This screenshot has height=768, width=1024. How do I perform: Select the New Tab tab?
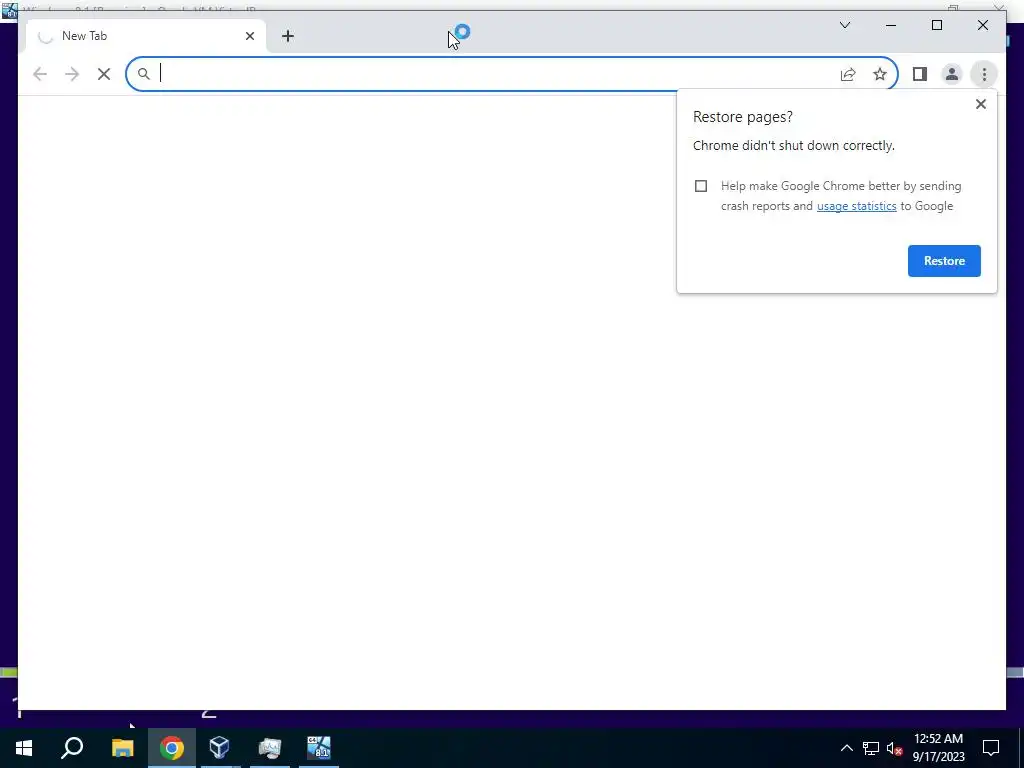pos(146,36)
